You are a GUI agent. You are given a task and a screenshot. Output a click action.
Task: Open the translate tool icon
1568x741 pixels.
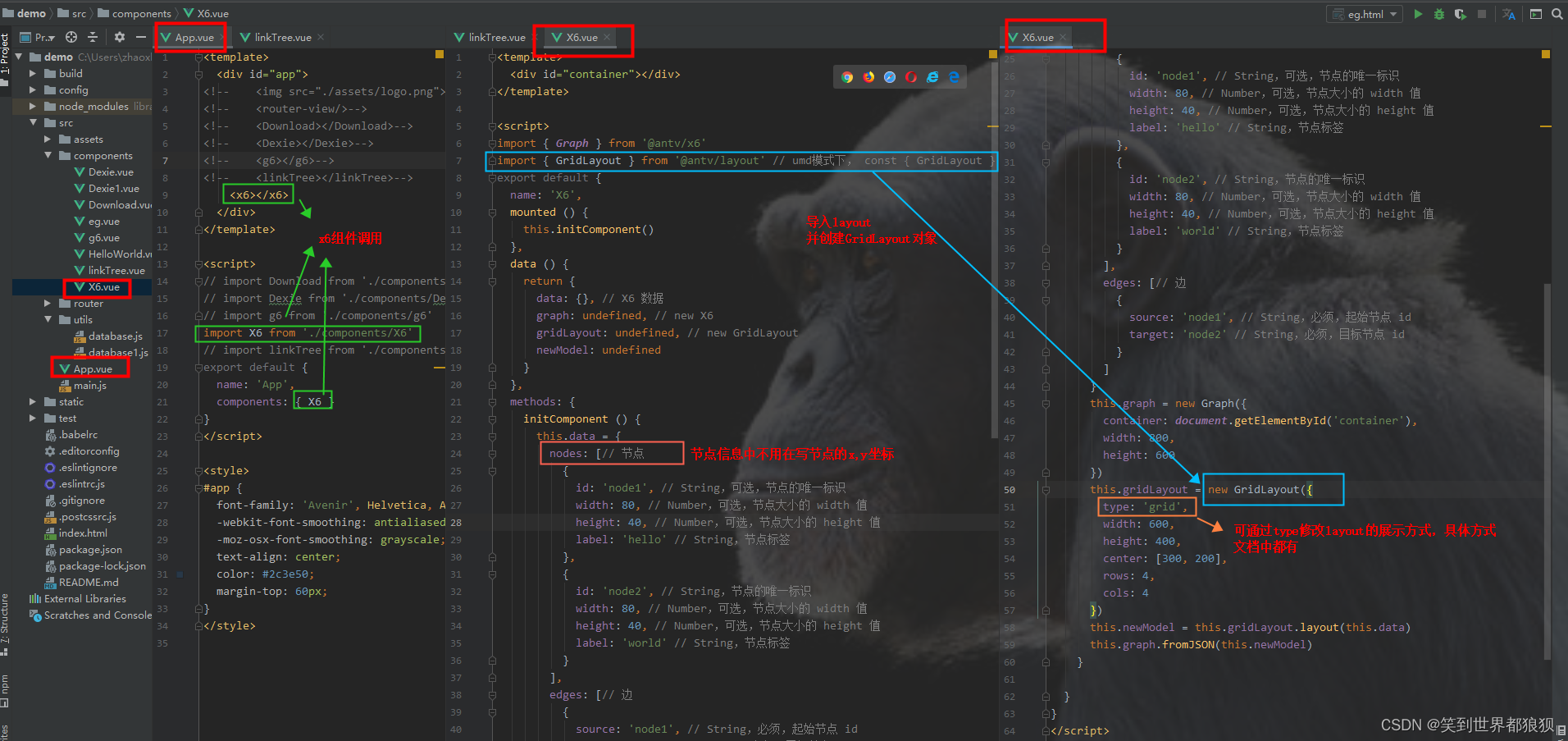pyautogui.click(x=1509, y=14)
